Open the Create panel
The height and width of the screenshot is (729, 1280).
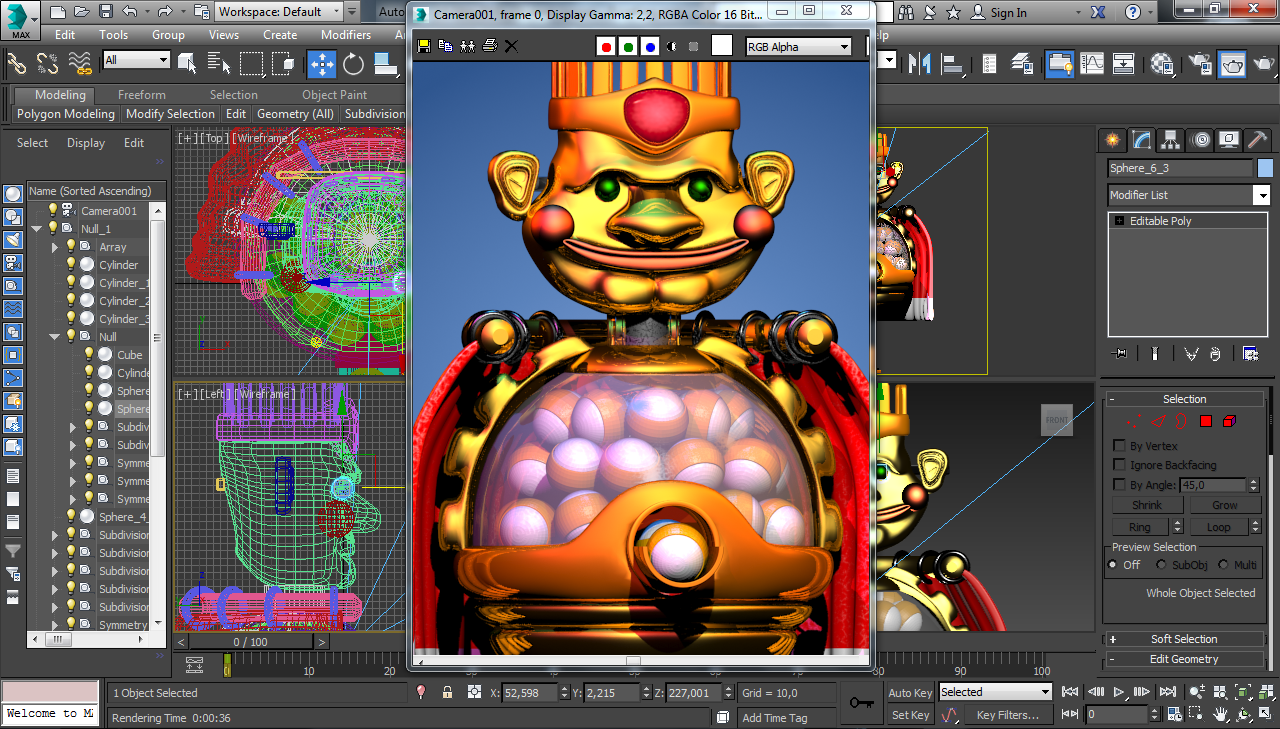coord(1112,140)
